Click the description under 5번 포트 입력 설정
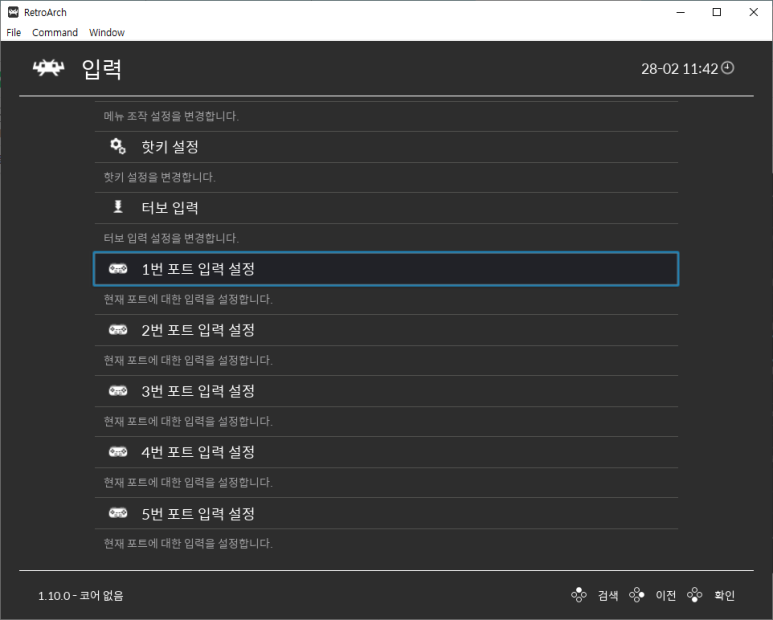This screenshot has width=773, height=620. pyautogui.click(x=188, y=543)
